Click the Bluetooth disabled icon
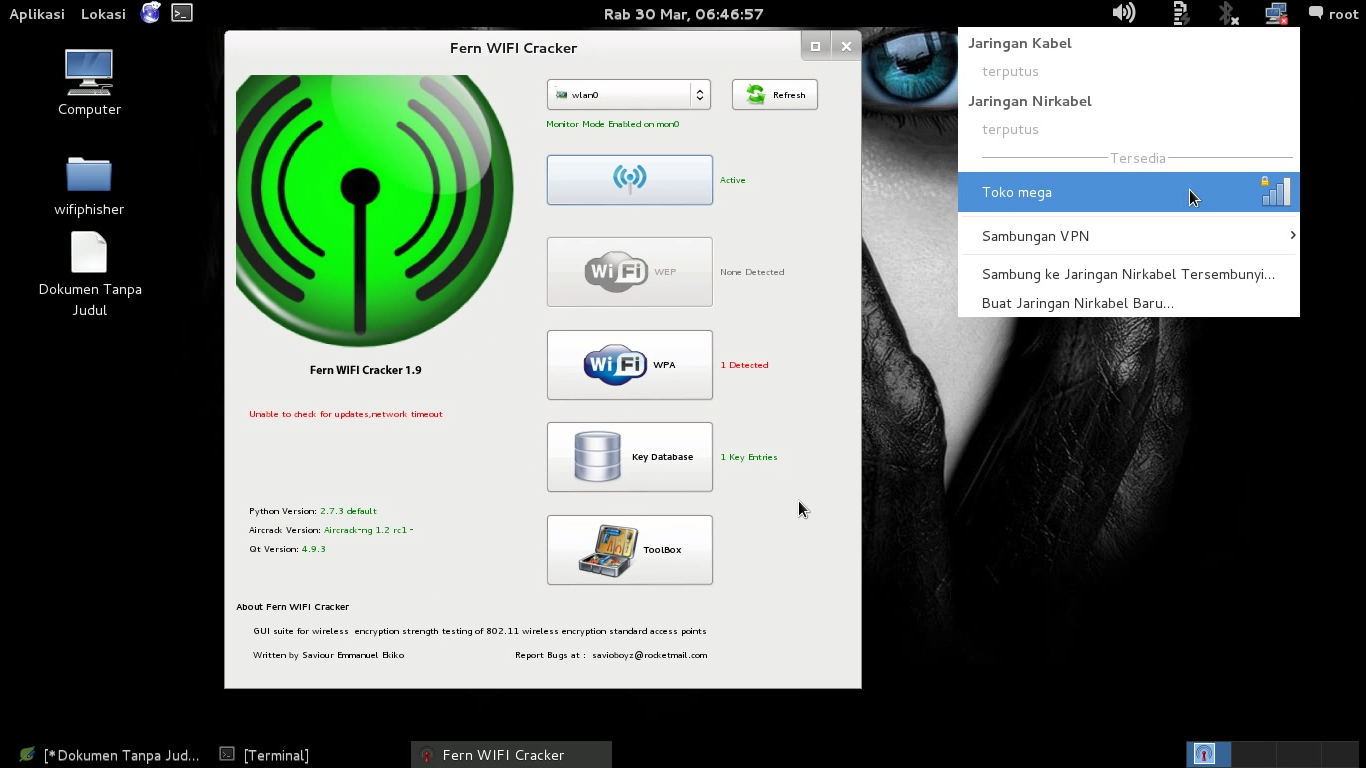 click(1228, 13)
